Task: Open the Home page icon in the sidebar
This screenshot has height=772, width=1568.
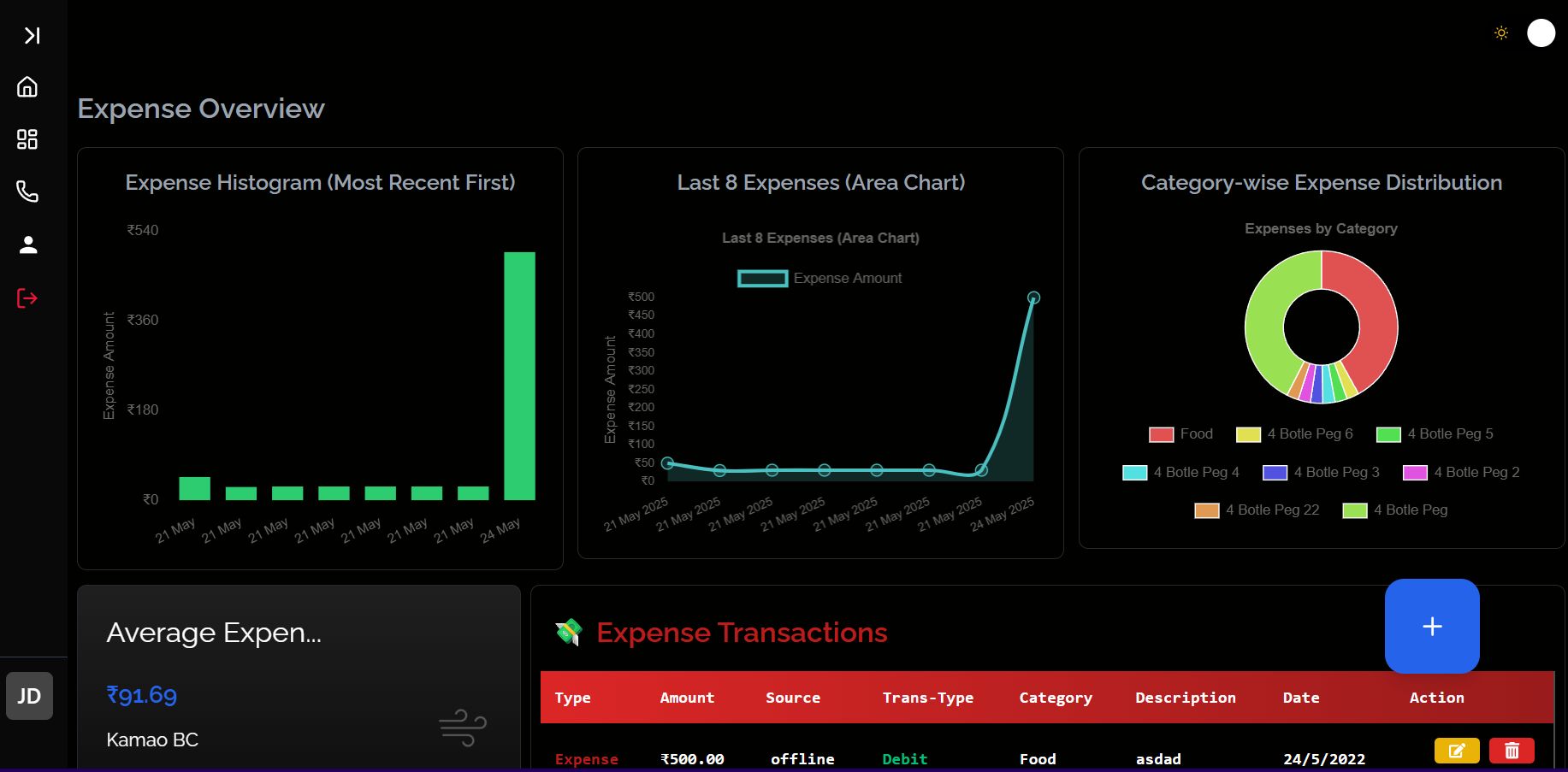Action: click(x=27, y=87)
